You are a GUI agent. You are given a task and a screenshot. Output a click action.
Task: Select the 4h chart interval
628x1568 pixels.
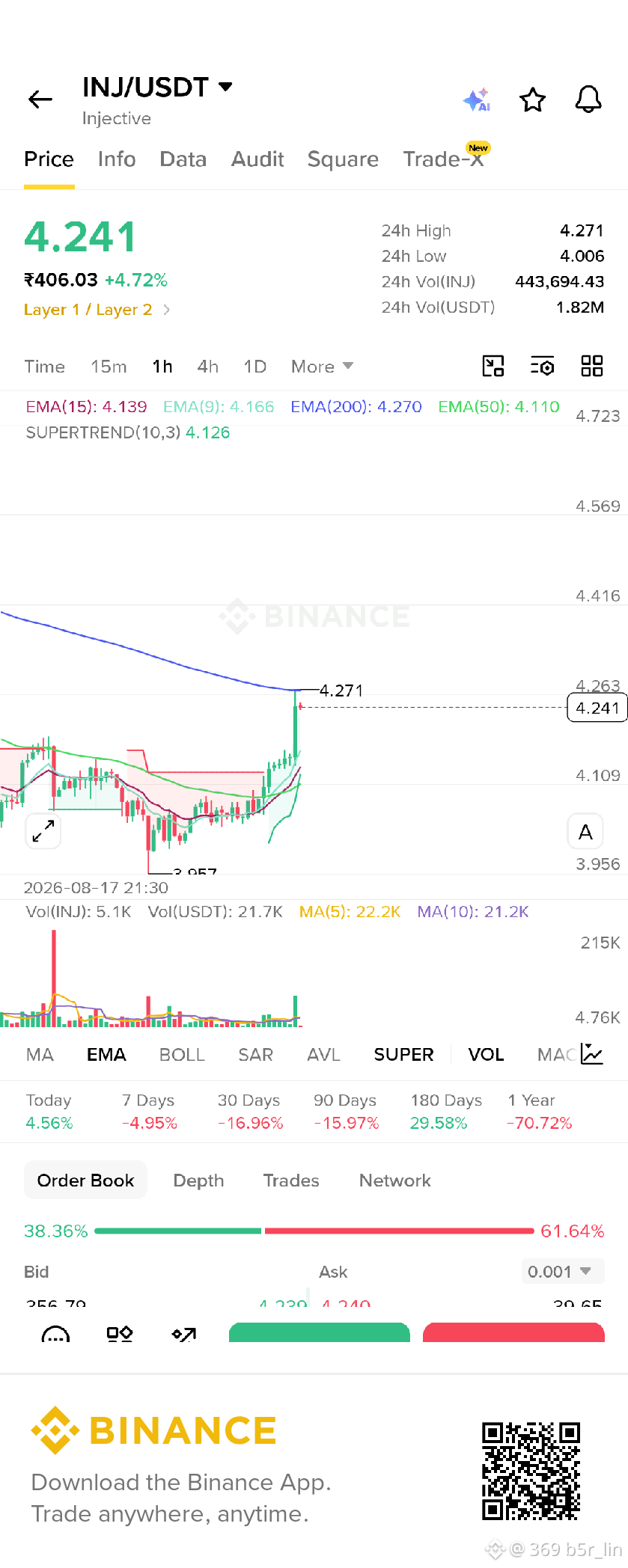point(208,367)
